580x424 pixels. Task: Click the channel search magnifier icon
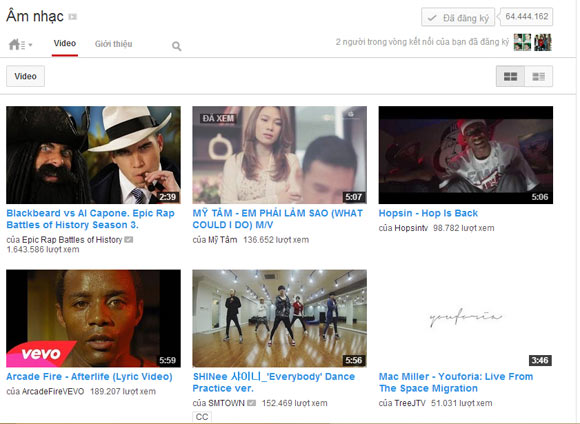tap(176, 46)
